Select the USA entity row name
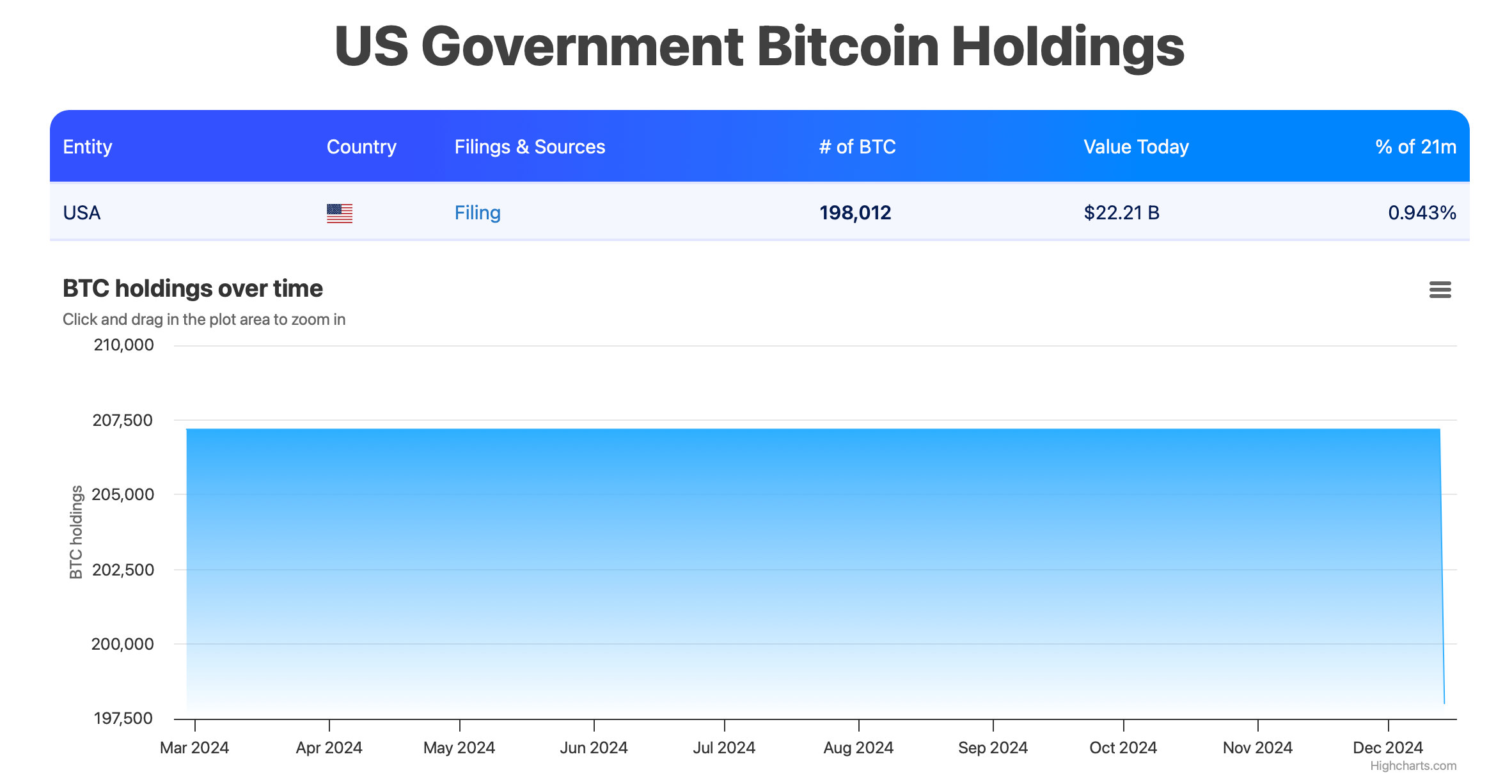Image resolution: width=1512 pixels, height=784 pixels. tap(82, 213)
